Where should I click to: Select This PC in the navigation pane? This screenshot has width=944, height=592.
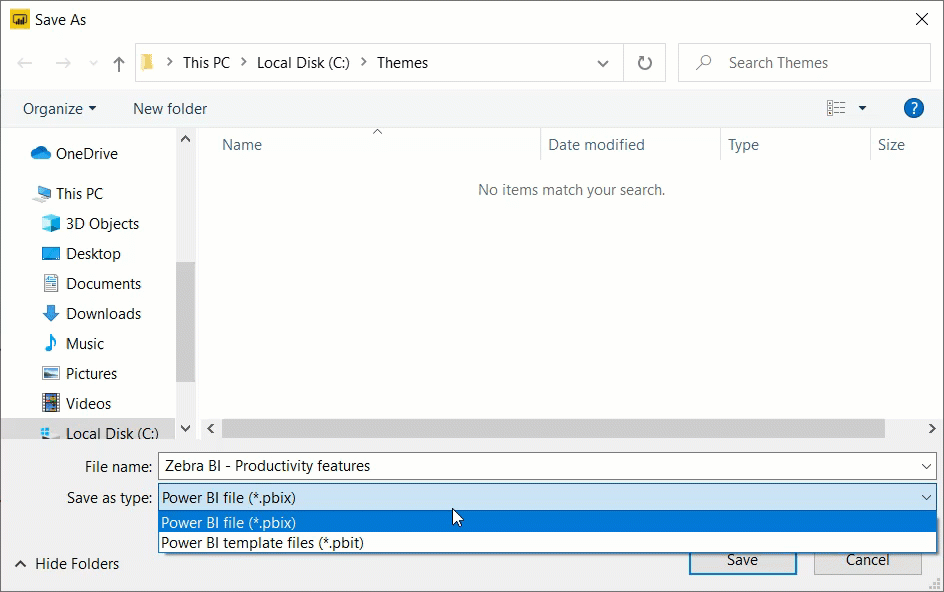[x=69, y=193]
